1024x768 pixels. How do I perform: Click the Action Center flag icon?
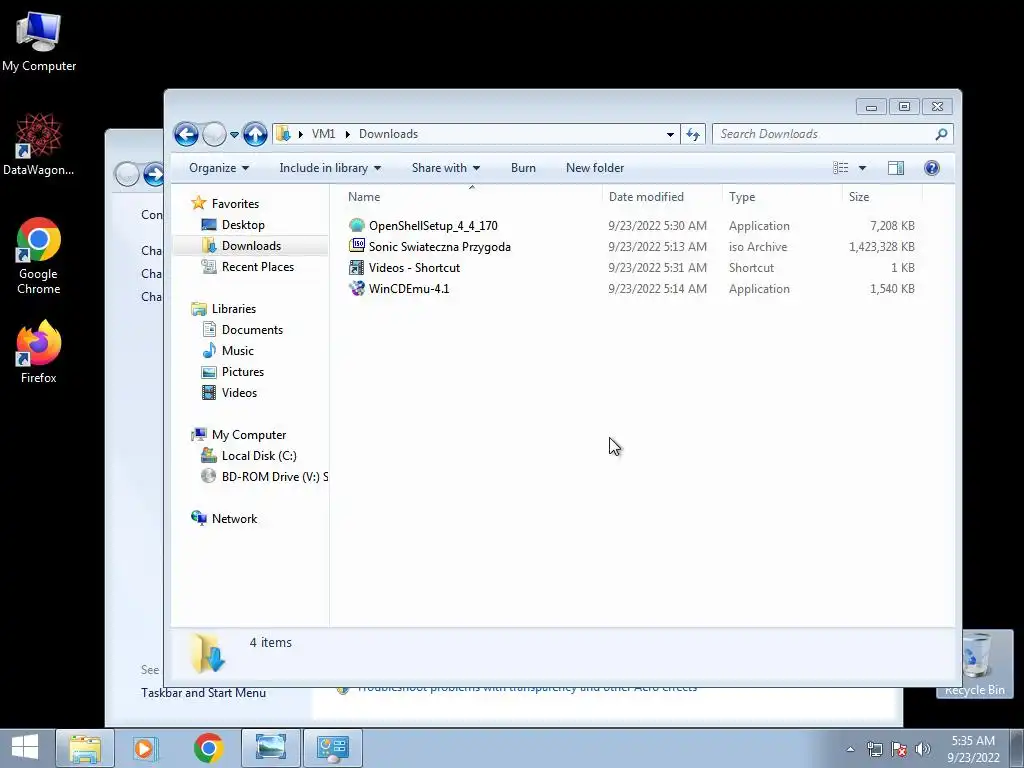tap(898, 749)
